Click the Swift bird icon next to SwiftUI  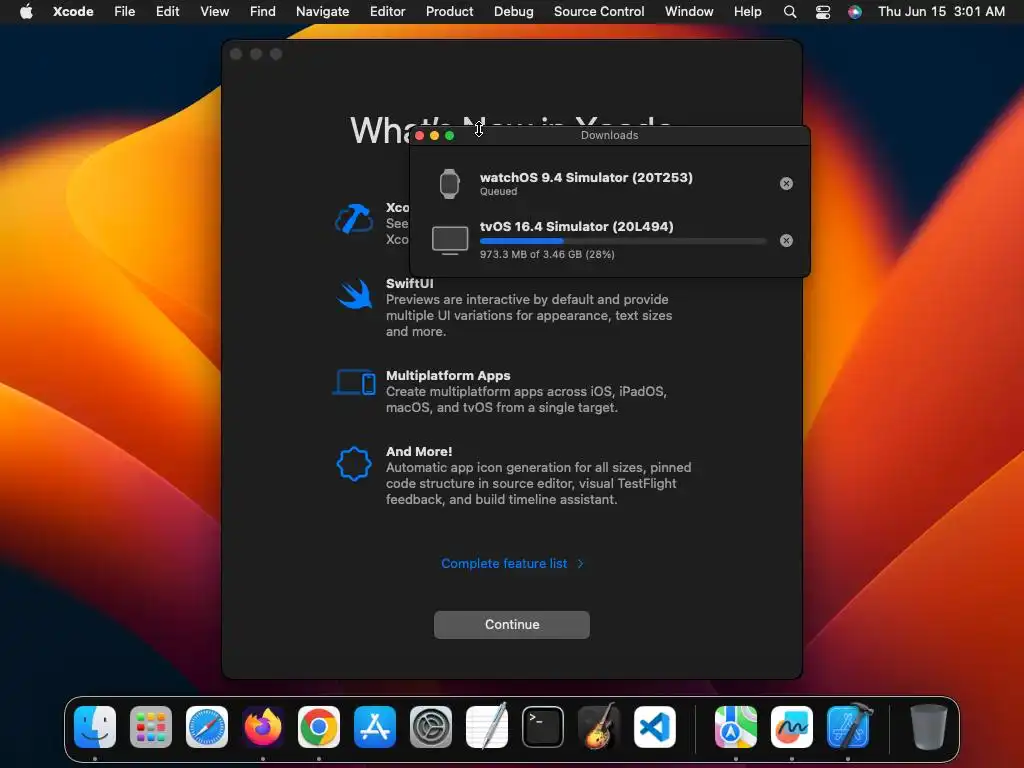click(355, 295)
